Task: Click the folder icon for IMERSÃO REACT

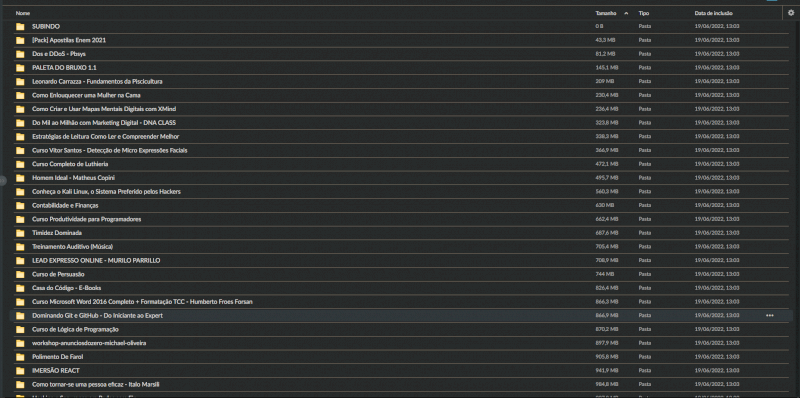Action: [20, 371]
